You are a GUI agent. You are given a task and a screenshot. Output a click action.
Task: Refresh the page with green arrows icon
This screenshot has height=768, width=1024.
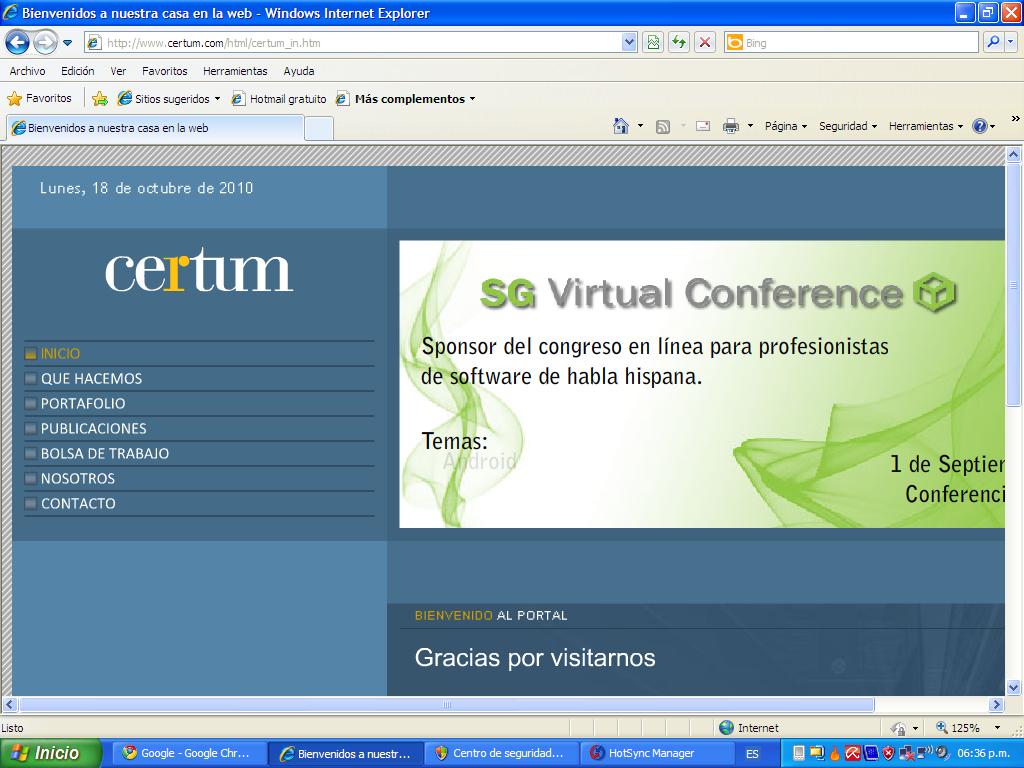pos(679,43)
